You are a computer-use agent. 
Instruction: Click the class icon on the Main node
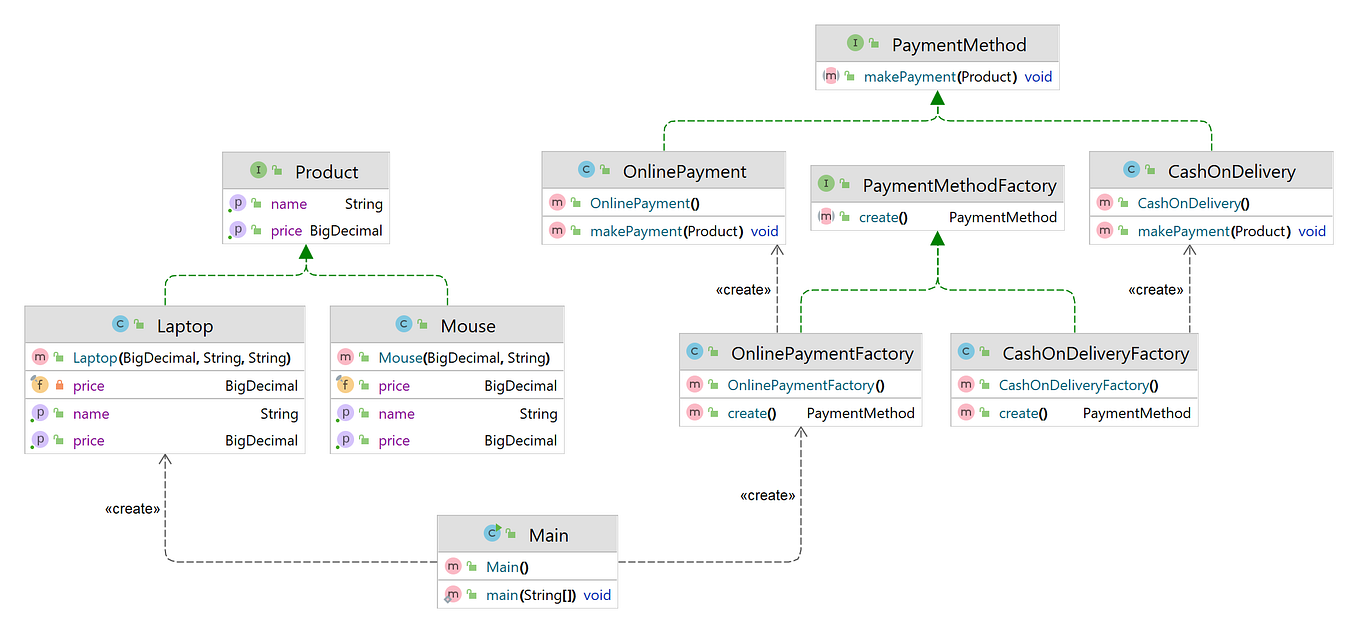492,533
